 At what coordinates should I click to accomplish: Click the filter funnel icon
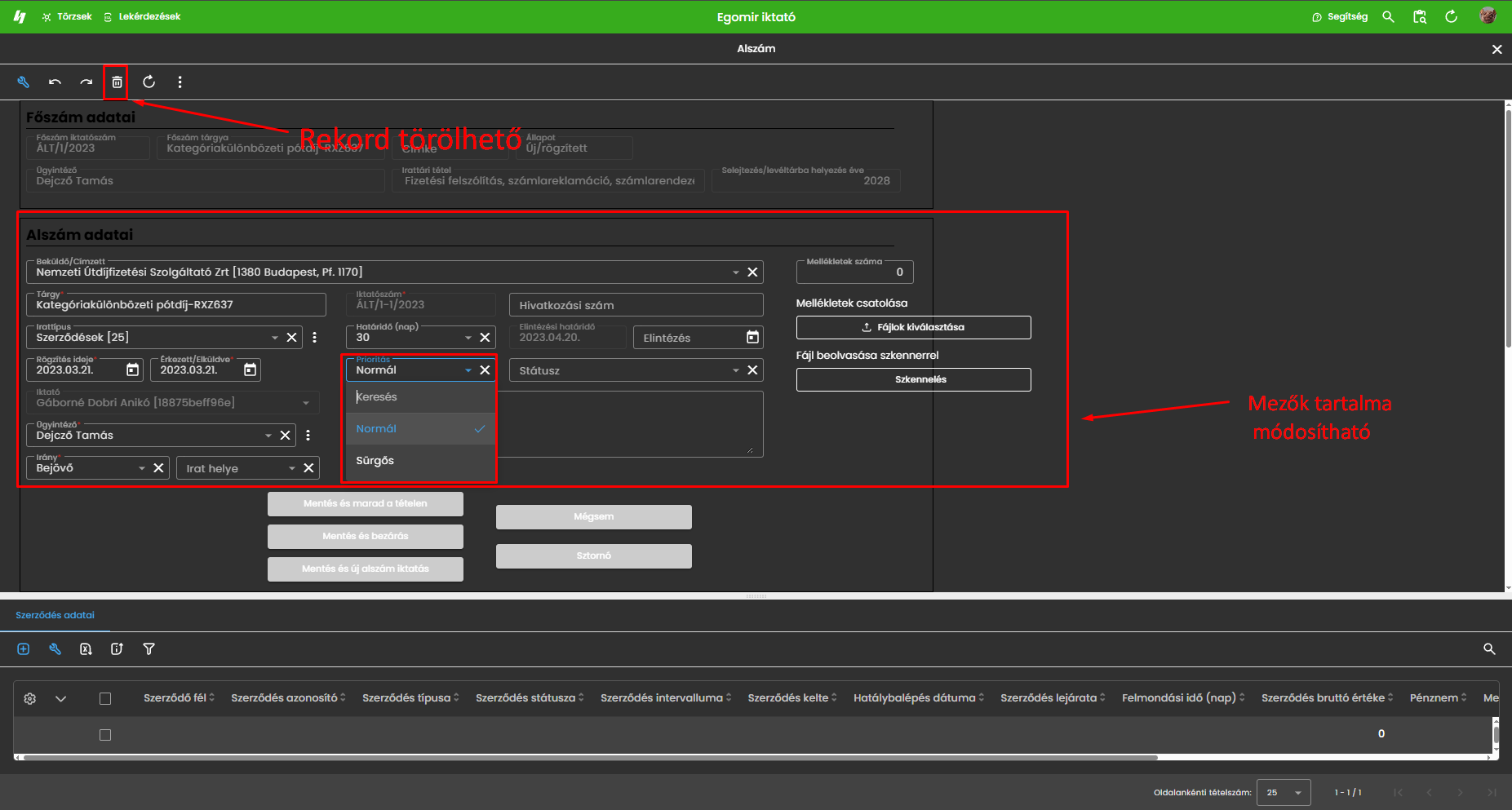pyautogui.click(x=149, y=649)
